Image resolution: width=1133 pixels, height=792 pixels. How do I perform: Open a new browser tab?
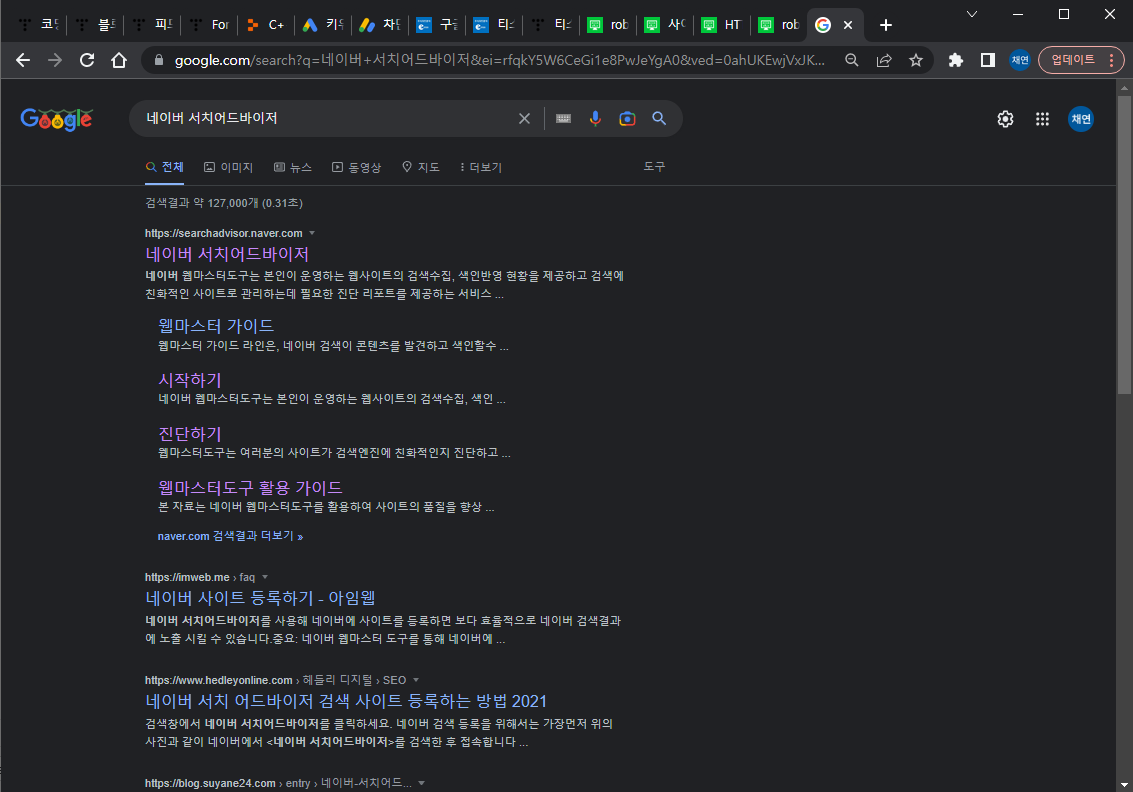pos(886,25)
